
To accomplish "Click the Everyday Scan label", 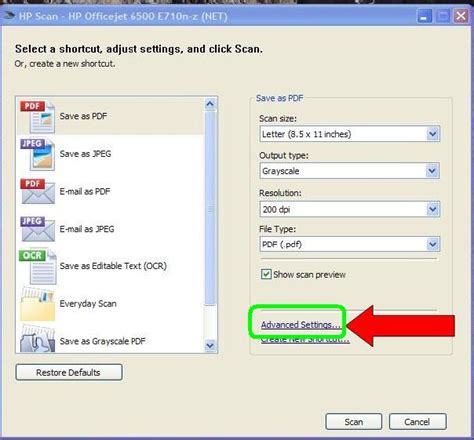I will 88,304.
